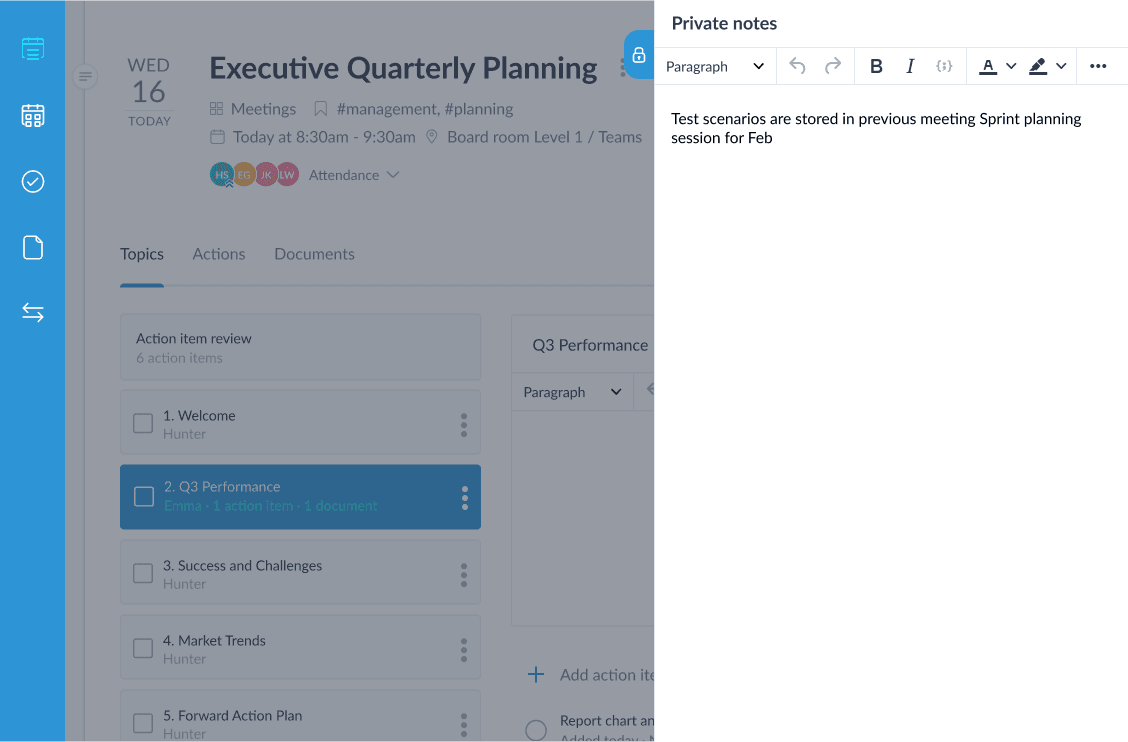Image resolution: width=1128 pixels, height=742 pixels.
Task: Check the 3. Success and Challenges checkbox
Action: click(x=143, y=573)
